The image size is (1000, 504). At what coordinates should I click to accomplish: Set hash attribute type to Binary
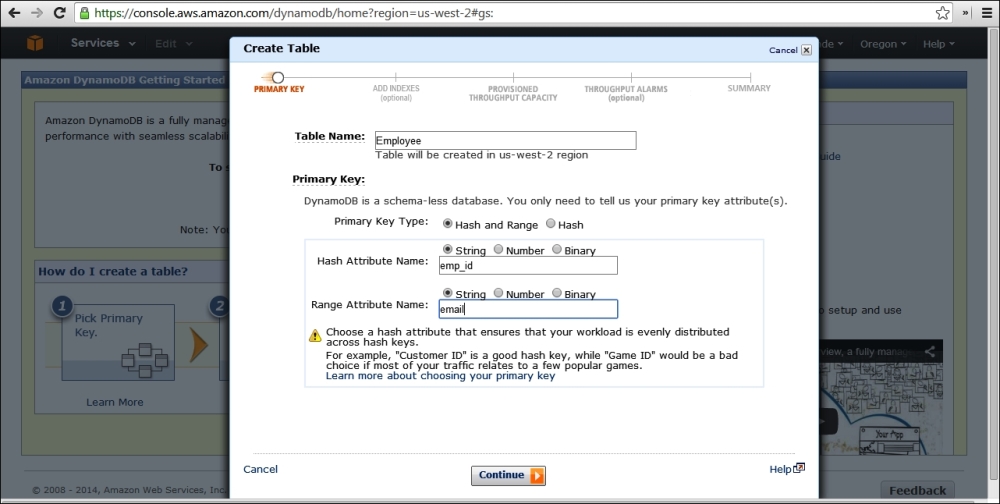point(557,249)
